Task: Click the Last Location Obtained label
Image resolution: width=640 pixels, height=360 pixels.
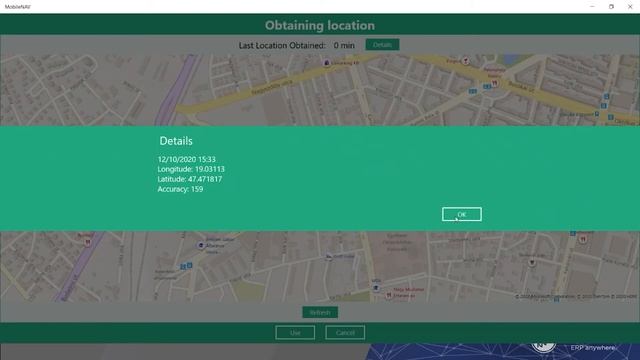Action: point(282,45)
